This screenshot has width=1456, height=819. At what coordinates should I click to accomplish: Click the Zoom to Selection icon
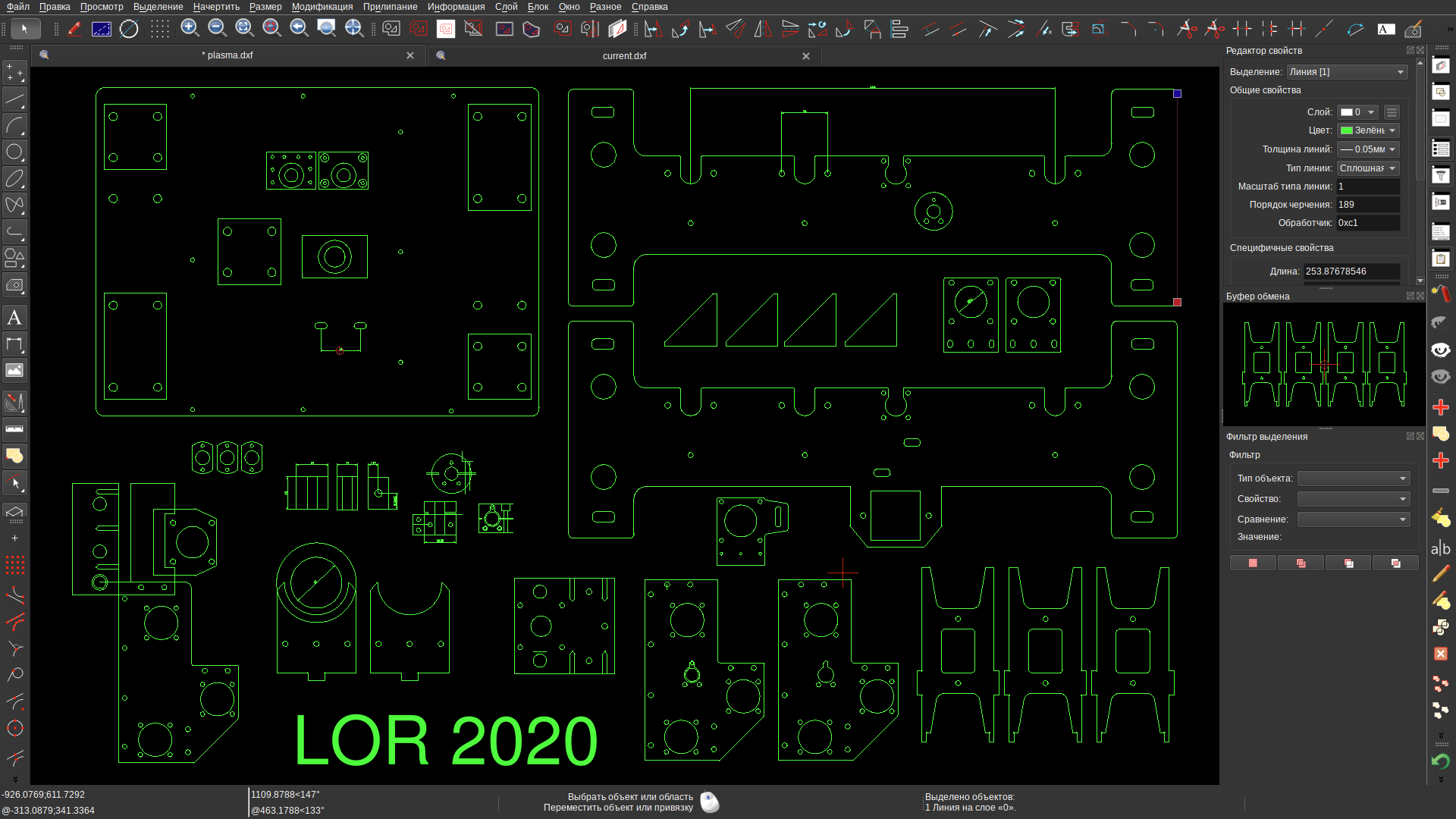[271, 29]
